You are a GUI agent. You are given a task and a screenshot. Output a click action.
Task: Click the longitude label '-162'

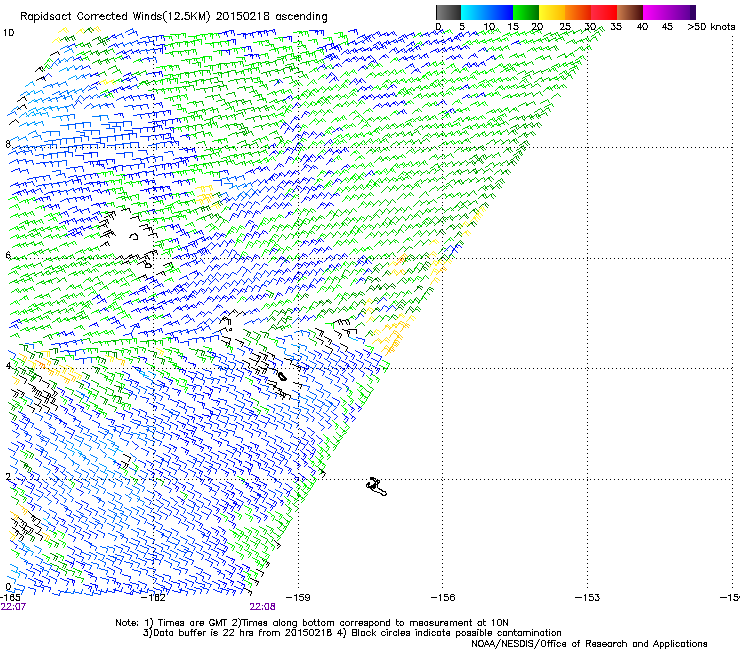coord(154,597)
